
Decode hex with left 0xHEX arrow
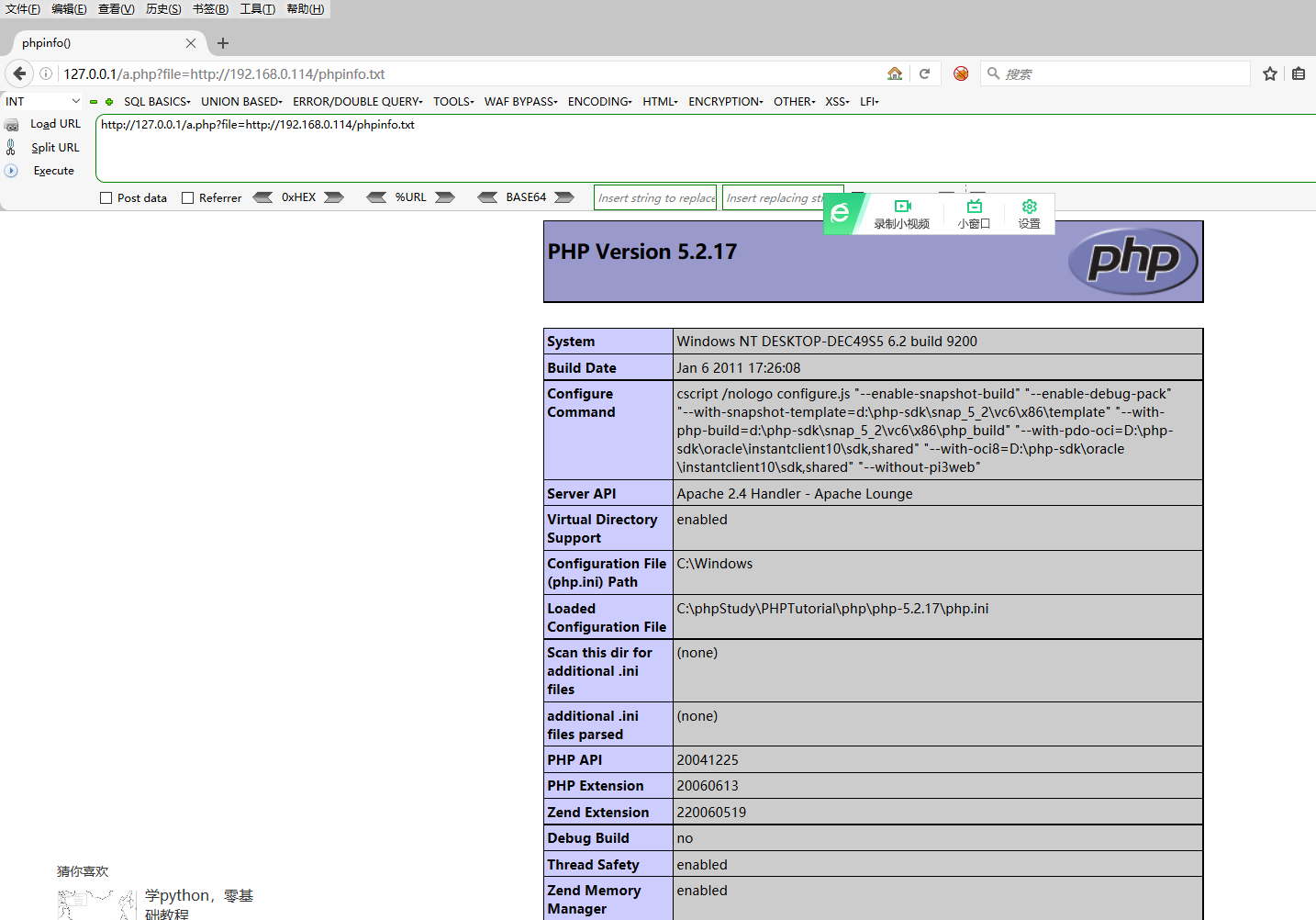(x=262, y=197)
